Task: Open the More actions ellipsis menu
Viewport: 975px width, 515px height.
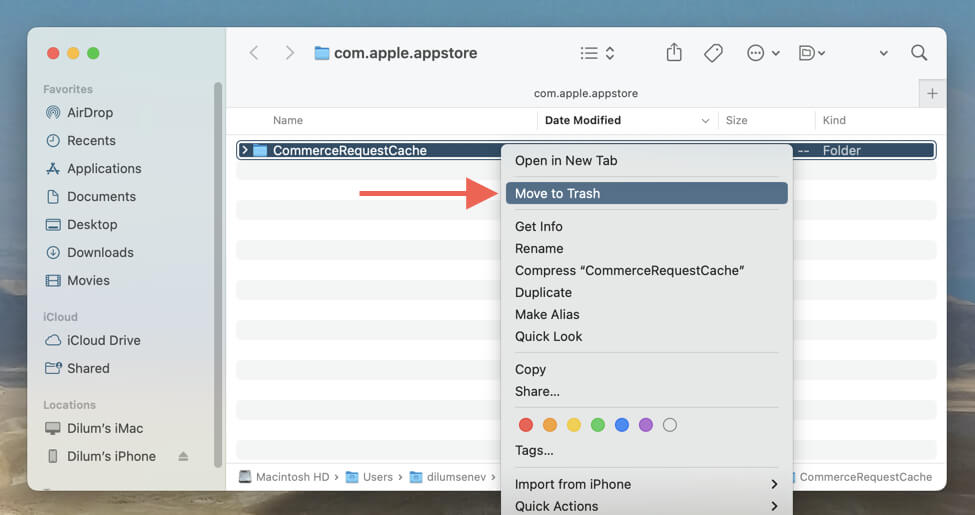Action: (x=762, y=53)
